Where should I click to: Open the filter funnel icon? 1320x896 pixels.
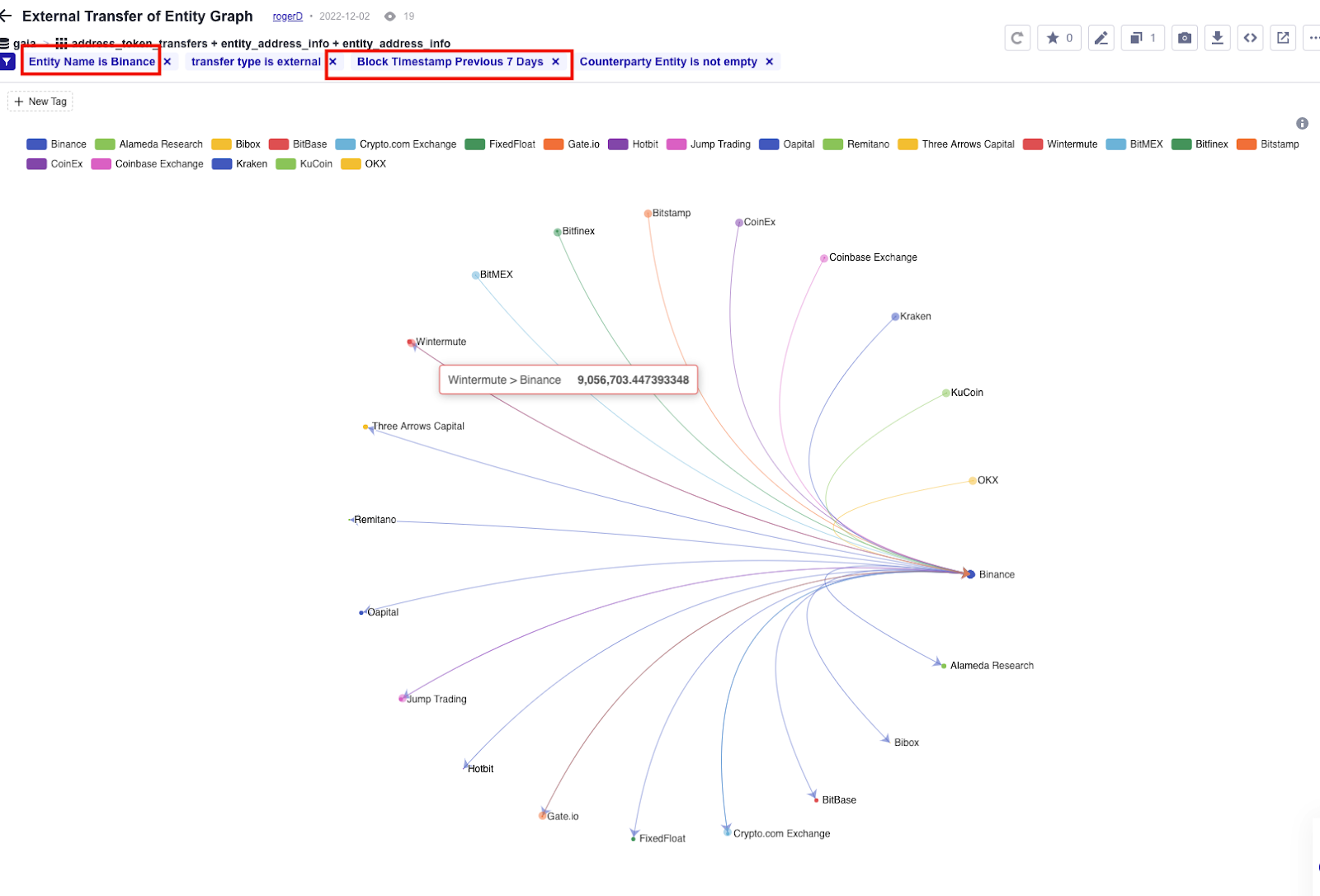(7, 61)
